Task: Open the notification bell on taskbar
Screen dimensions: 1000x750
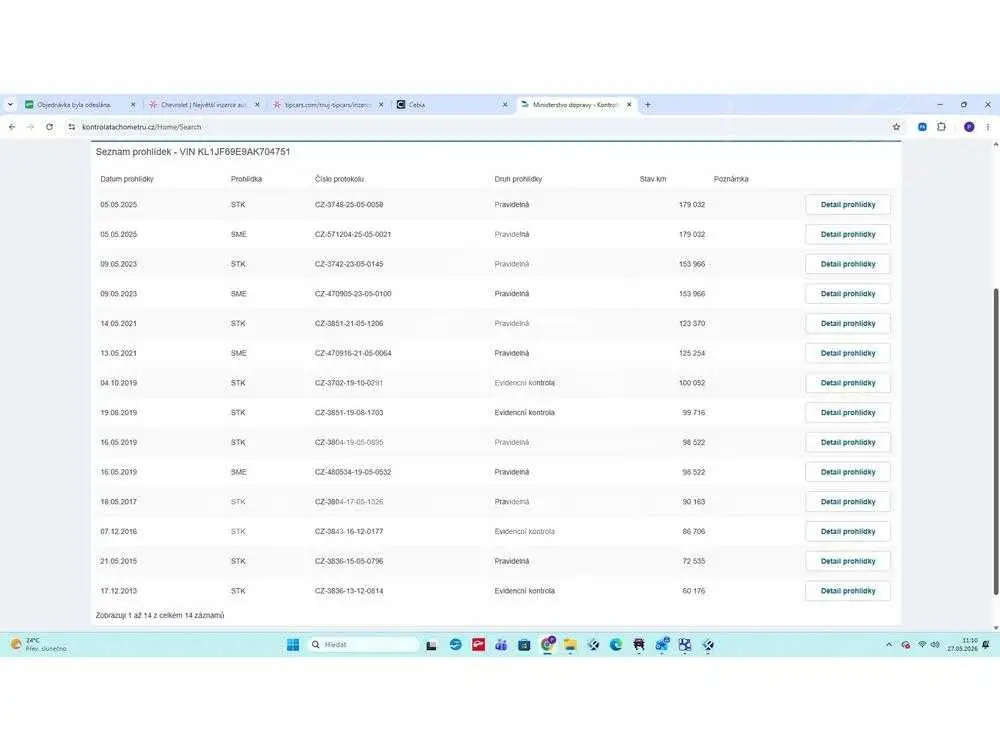Action: (x=986, y=645)
